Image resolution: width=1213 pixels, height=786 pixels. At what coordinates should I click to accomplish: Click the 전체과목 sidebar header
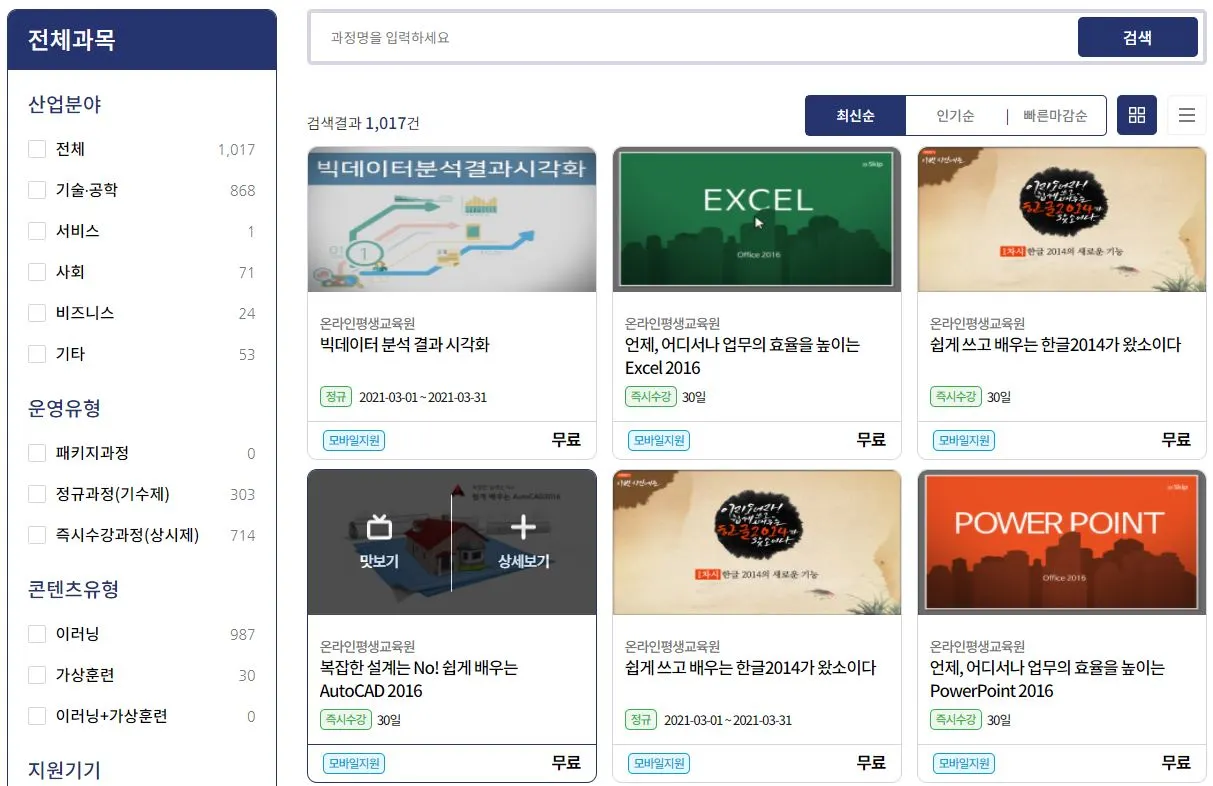click(x=142, y=40)
